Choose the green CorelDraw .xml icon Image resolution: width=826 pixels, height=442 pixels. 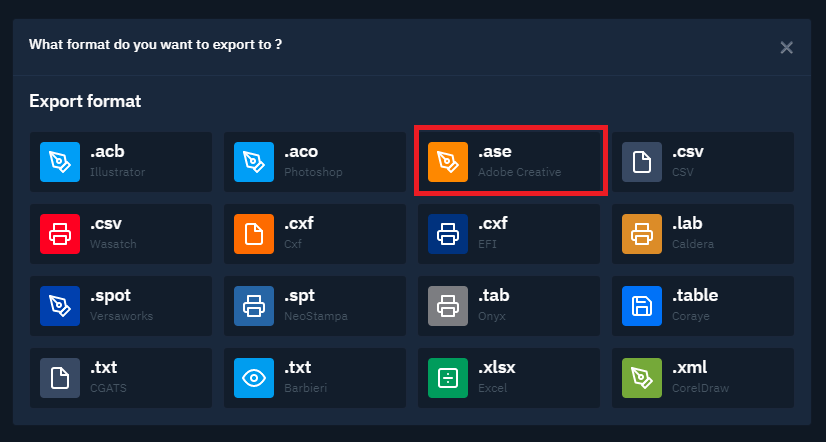[x=642, y=378]
